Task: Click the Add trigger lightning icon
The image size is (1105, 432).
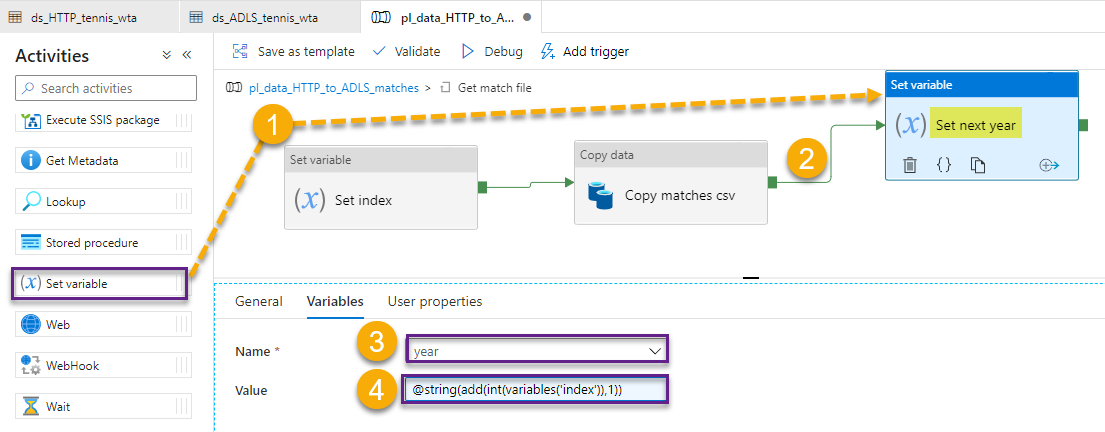Action: pos(548,51)
